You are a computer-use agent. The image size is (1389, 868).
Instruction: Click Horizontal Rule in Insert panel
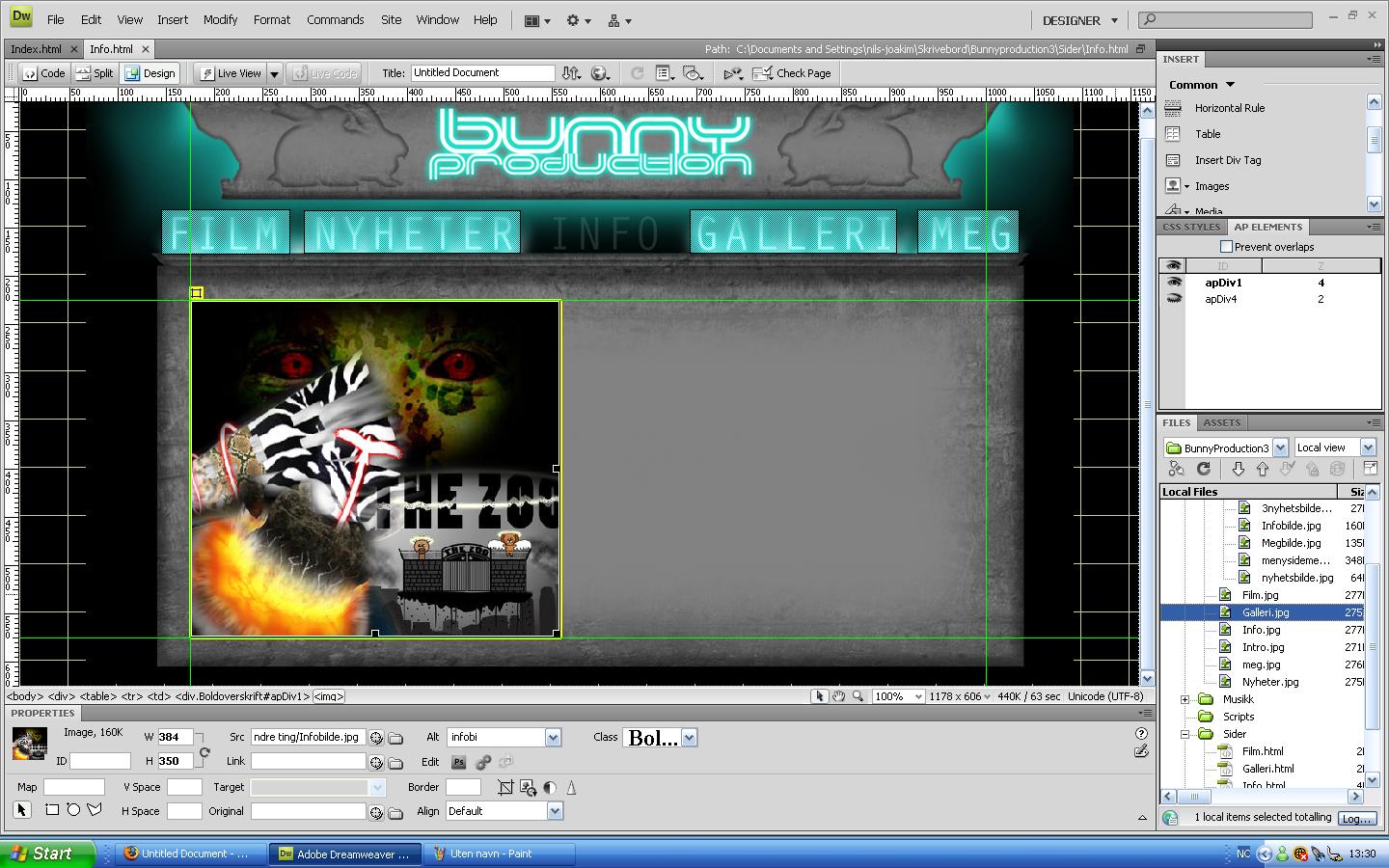point(1230,108)
